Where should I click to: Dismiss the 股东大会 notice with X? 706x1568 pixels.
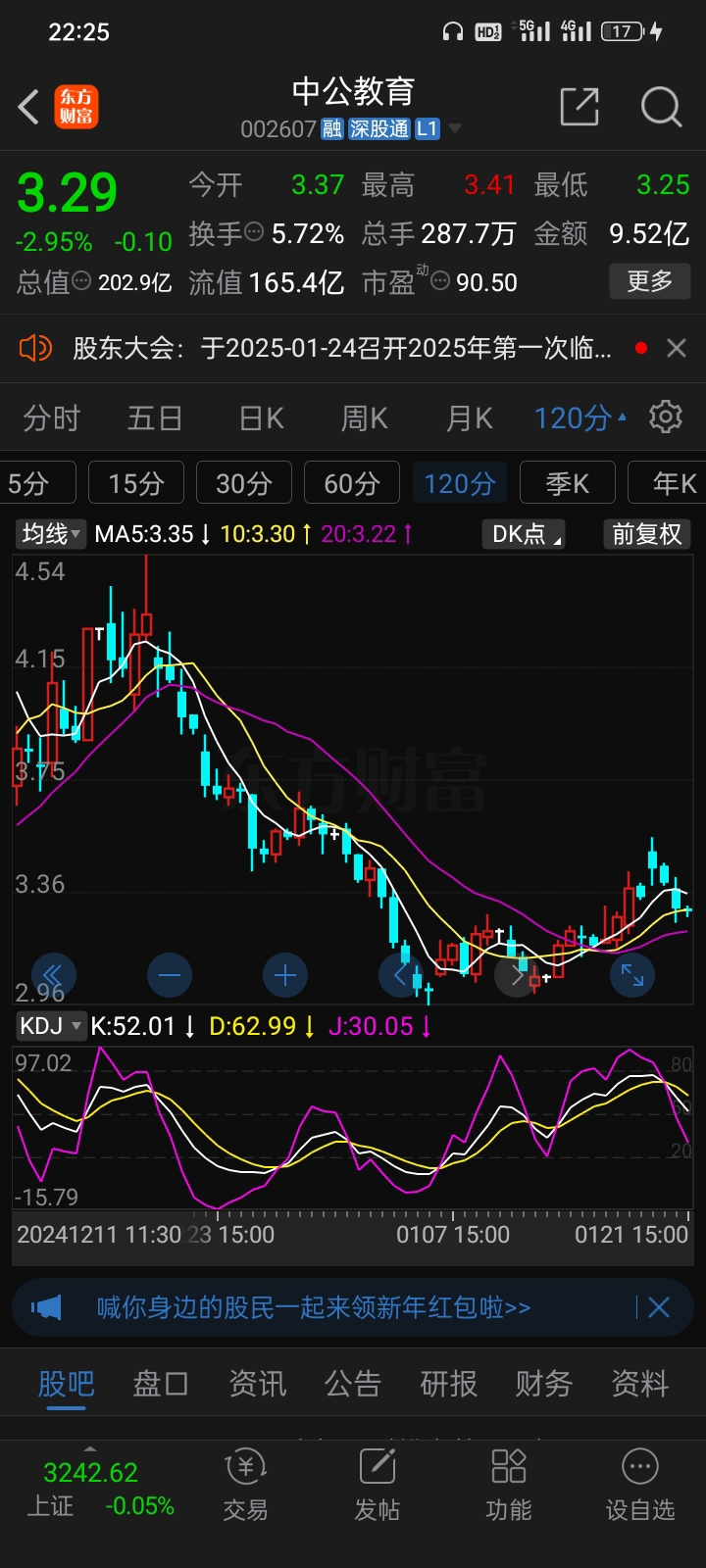[677, 348]
